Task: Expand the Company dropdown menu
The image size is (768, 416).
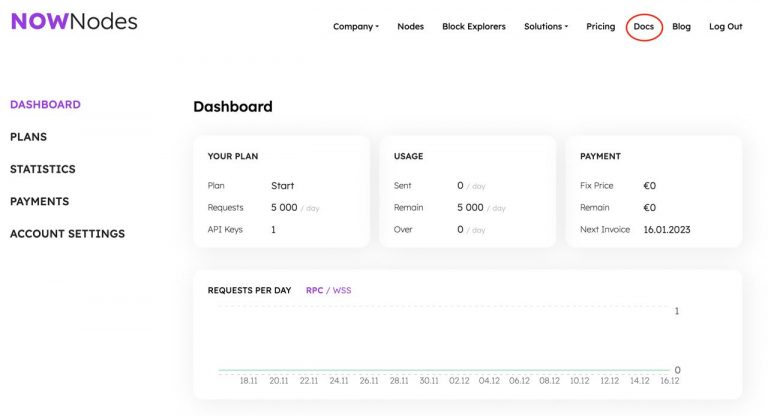Action: point(356,26)
